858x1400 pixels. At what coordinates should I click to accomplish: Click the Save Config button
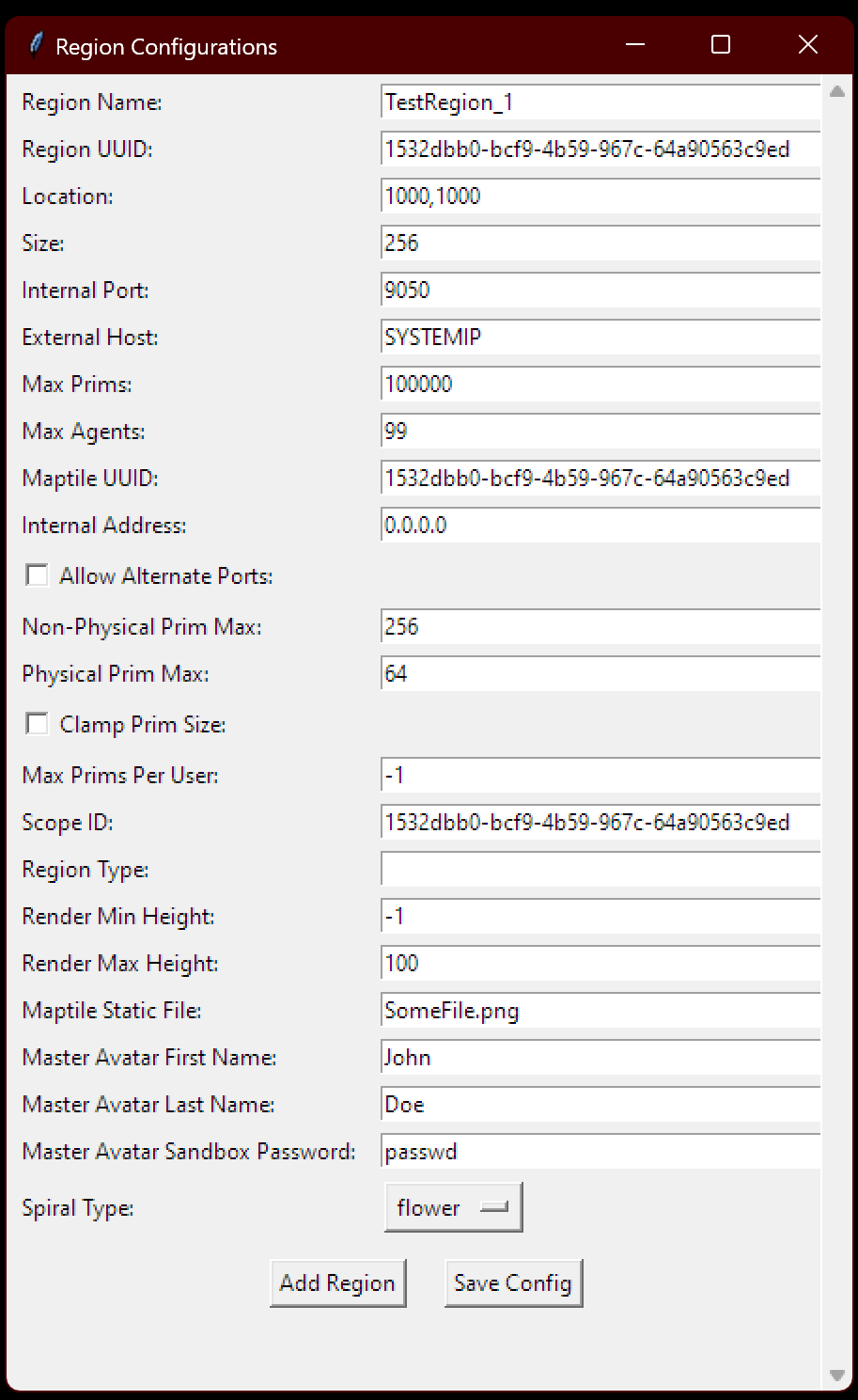pos(513,1283)
